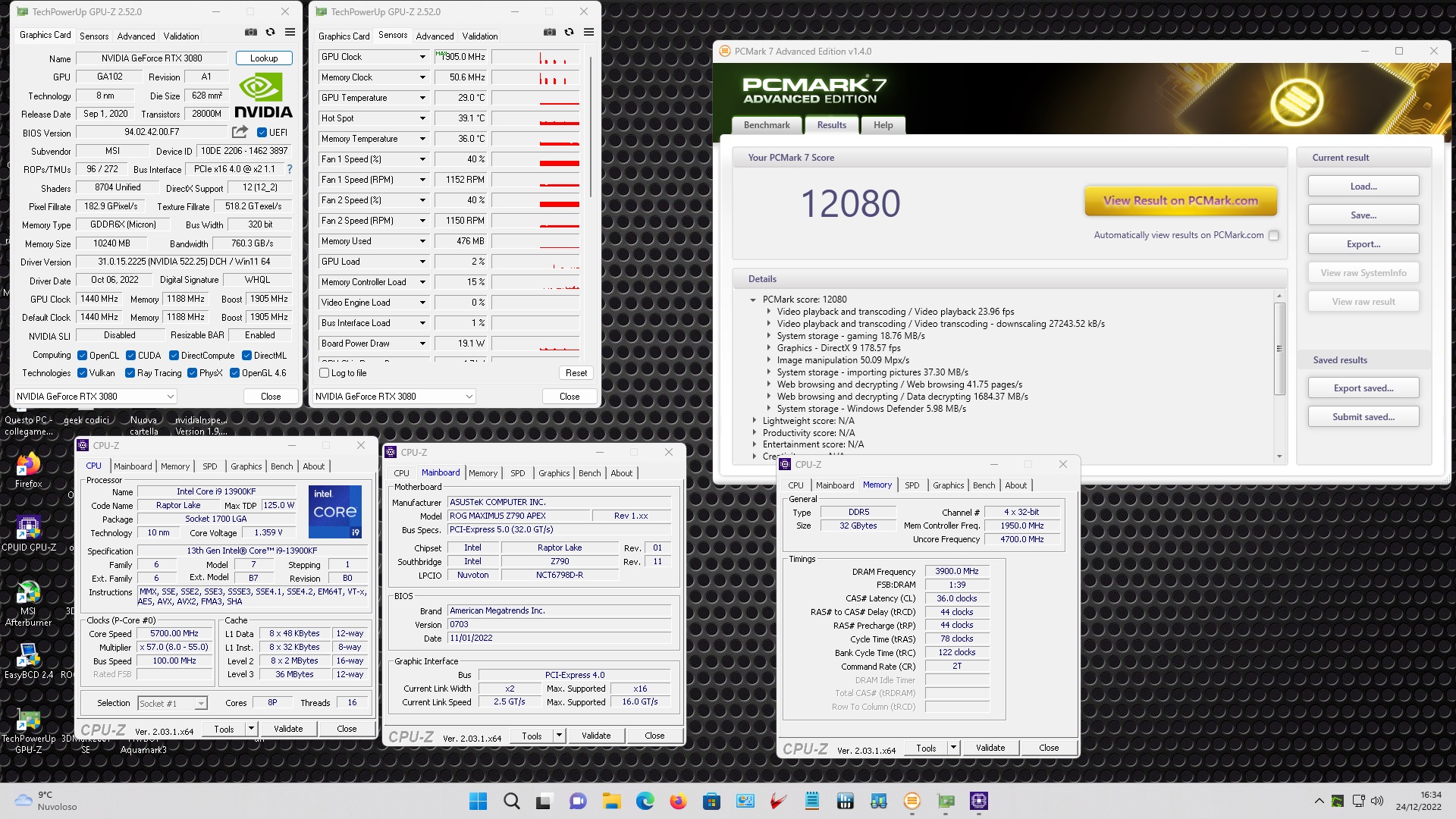Screen dimensions: 1456x819
Task: Click the BIOS share/export icon
Action: [x=240, y=132]
